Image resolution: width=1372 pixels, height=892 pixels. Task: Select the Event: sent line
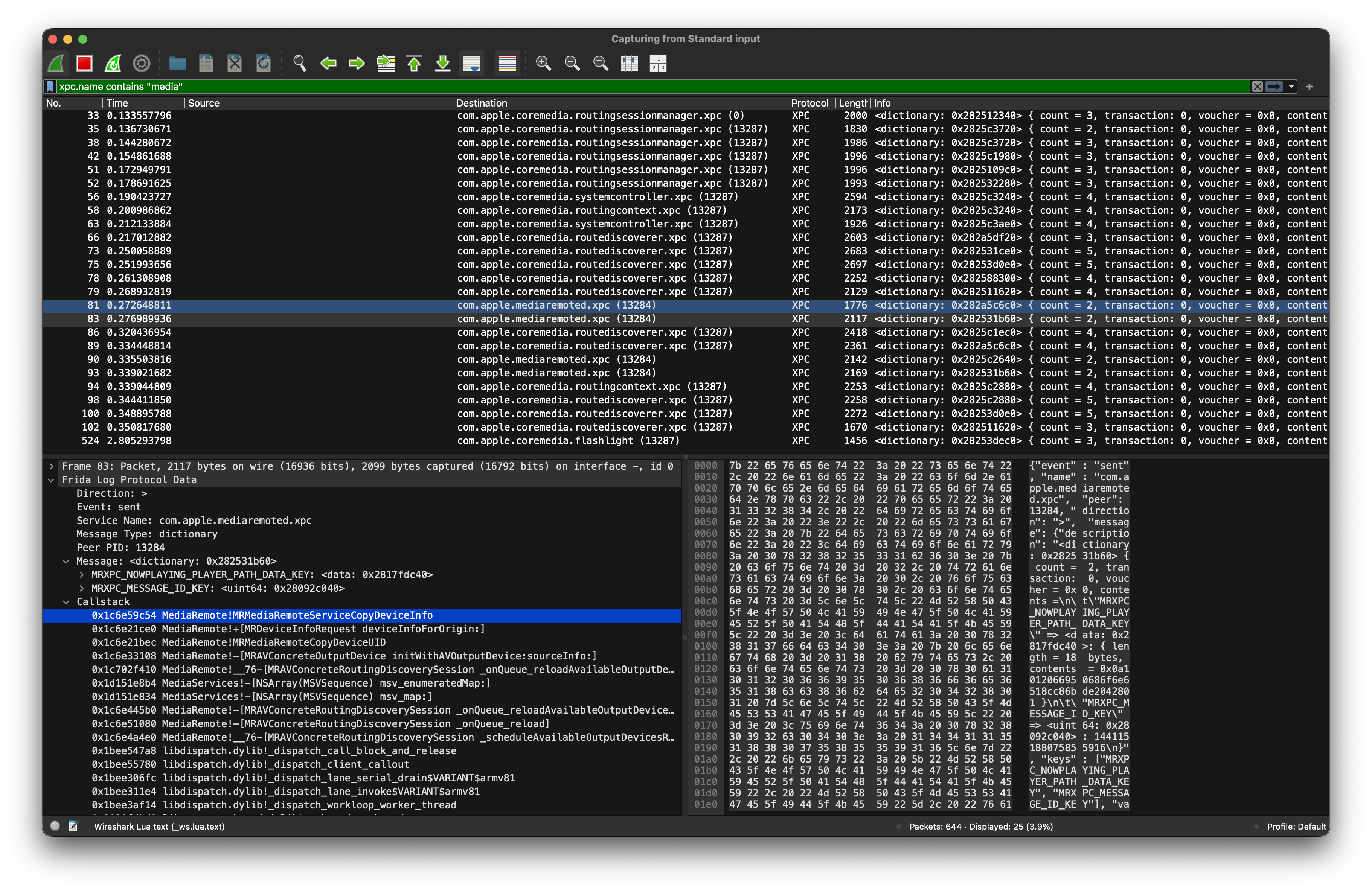point(362,507)
